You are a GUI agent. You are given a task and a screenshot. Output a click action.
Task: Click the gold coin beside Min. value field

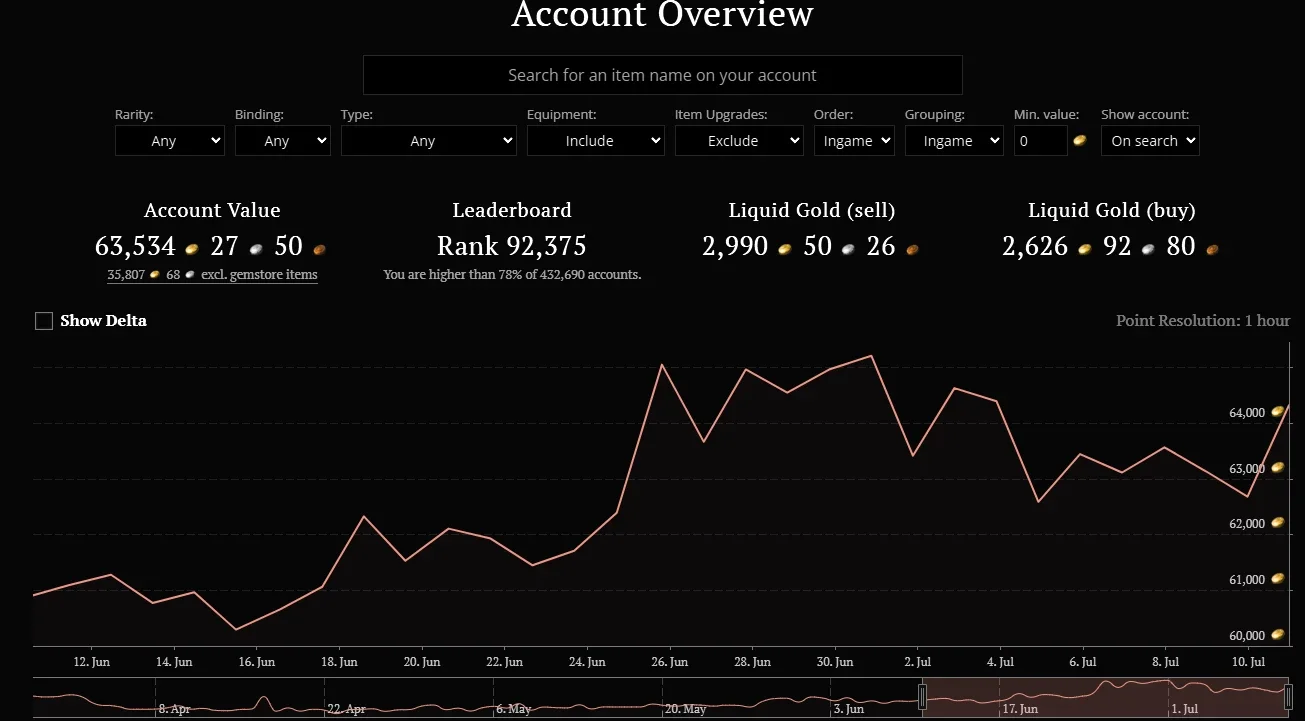coord(1080,141)
